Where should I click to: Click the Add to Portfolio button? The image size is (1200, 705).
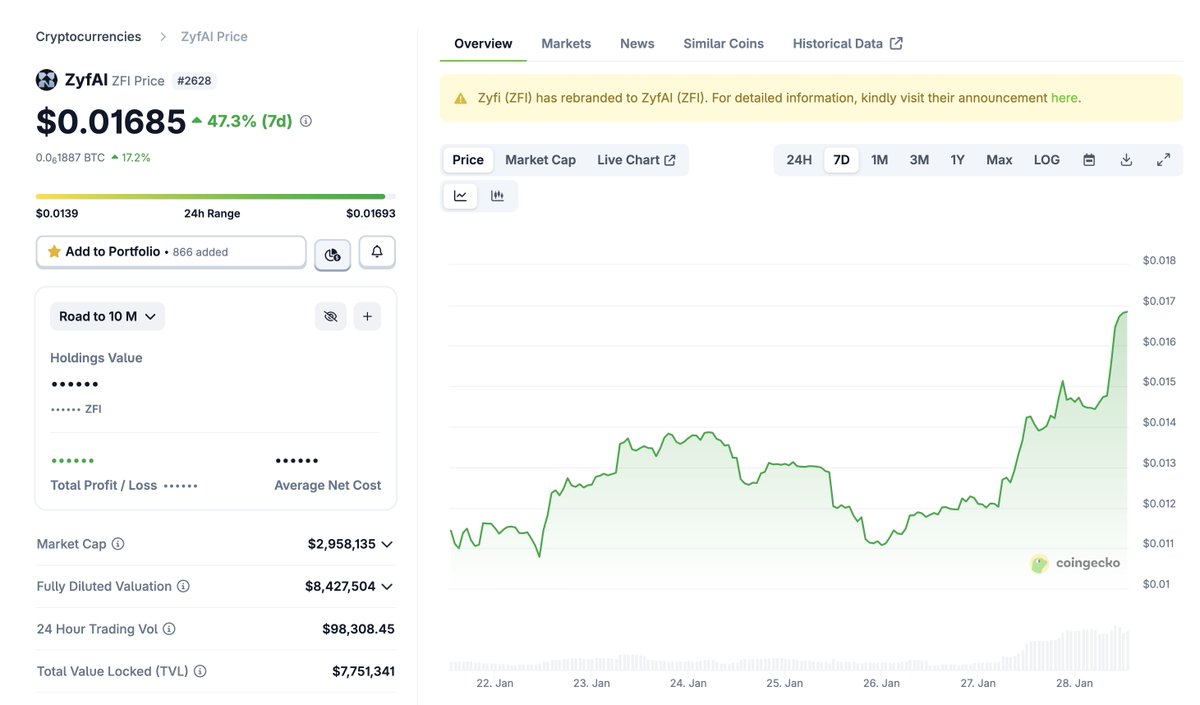(171, 252)
